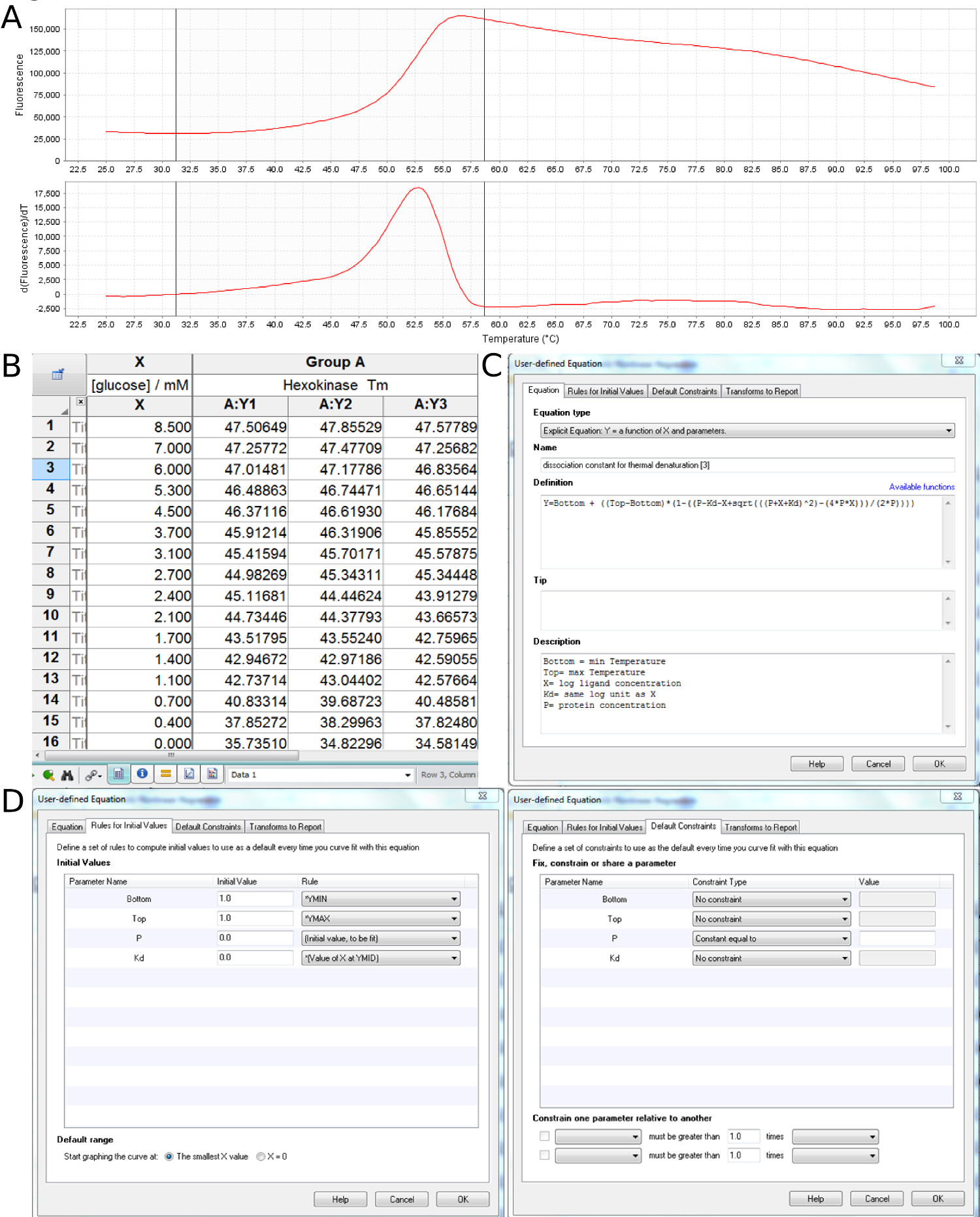The width and height of the screenshot is (980, 1217).
Task: Open the layout sheet icon
Action: pyautogui.click(x=212, y=774)
